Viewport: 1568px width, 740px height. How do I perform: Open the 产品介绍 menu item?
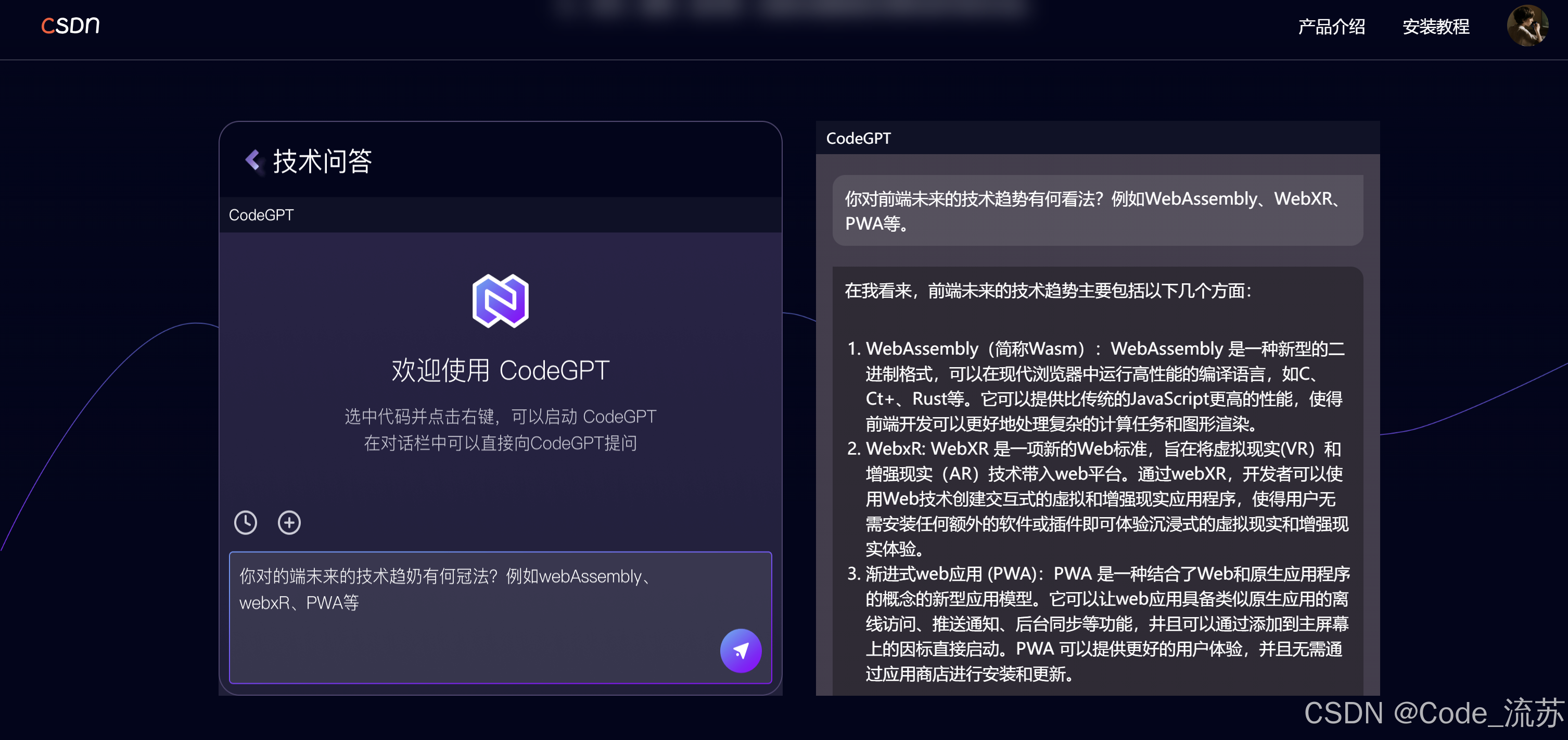coord(1331,27)
